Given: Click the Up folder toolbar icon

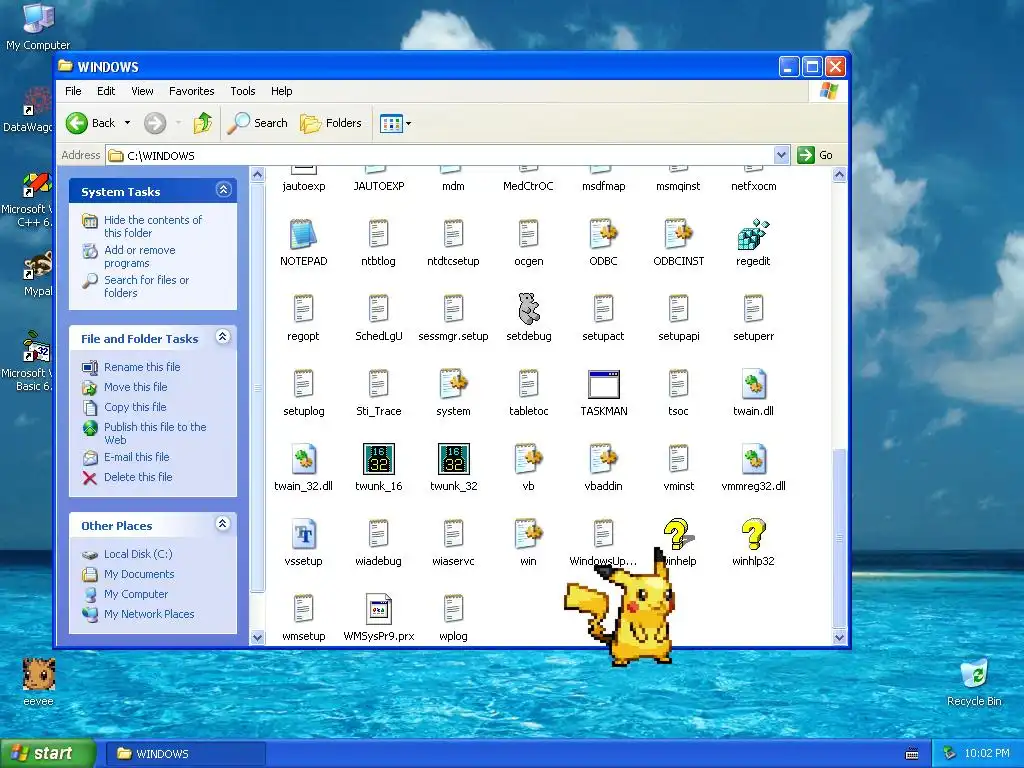Looking at the screenshot, I should (x=202, y=123).
